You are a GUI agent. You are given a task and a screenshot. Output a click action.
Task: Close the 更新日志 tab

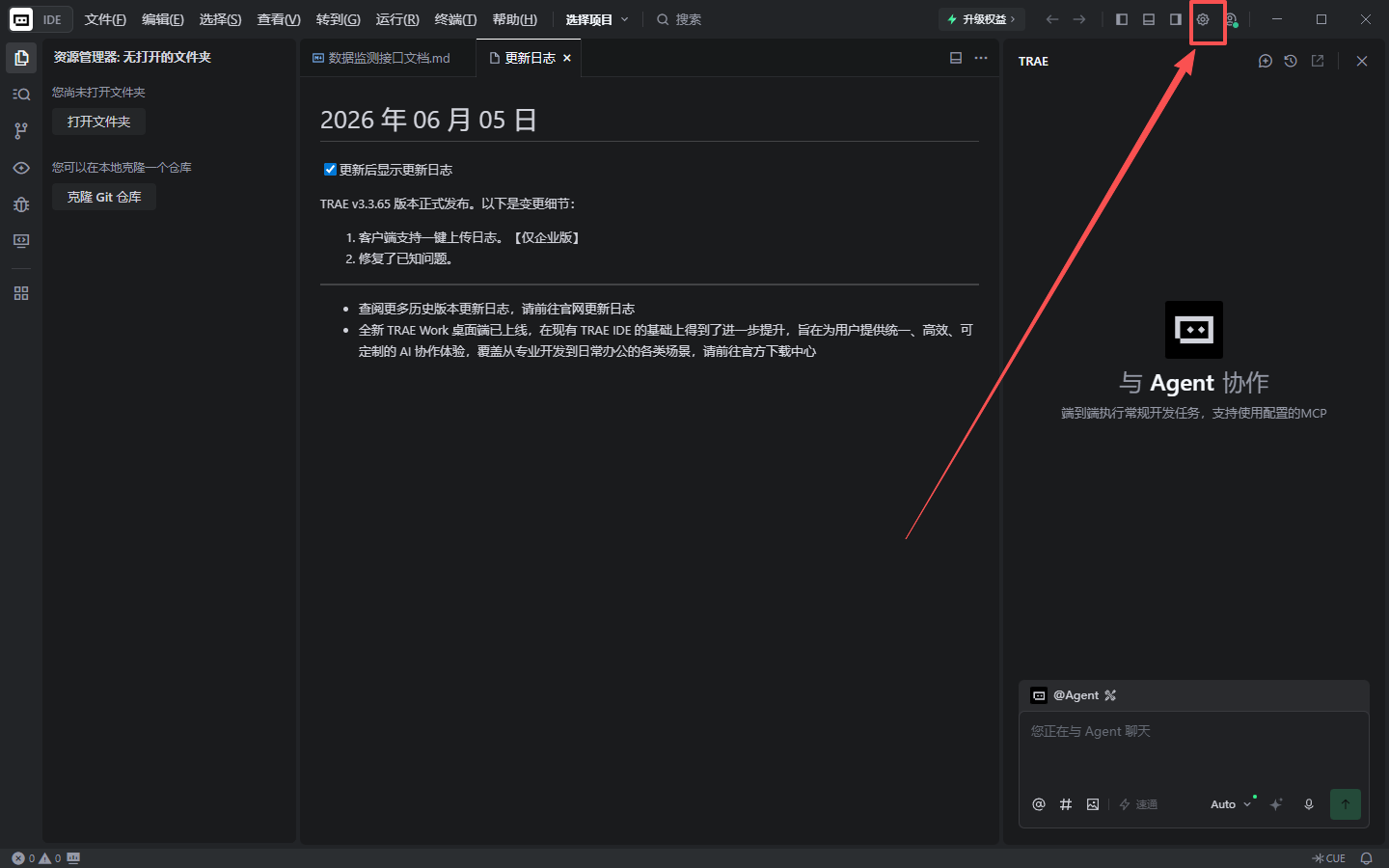click(567, 58)
